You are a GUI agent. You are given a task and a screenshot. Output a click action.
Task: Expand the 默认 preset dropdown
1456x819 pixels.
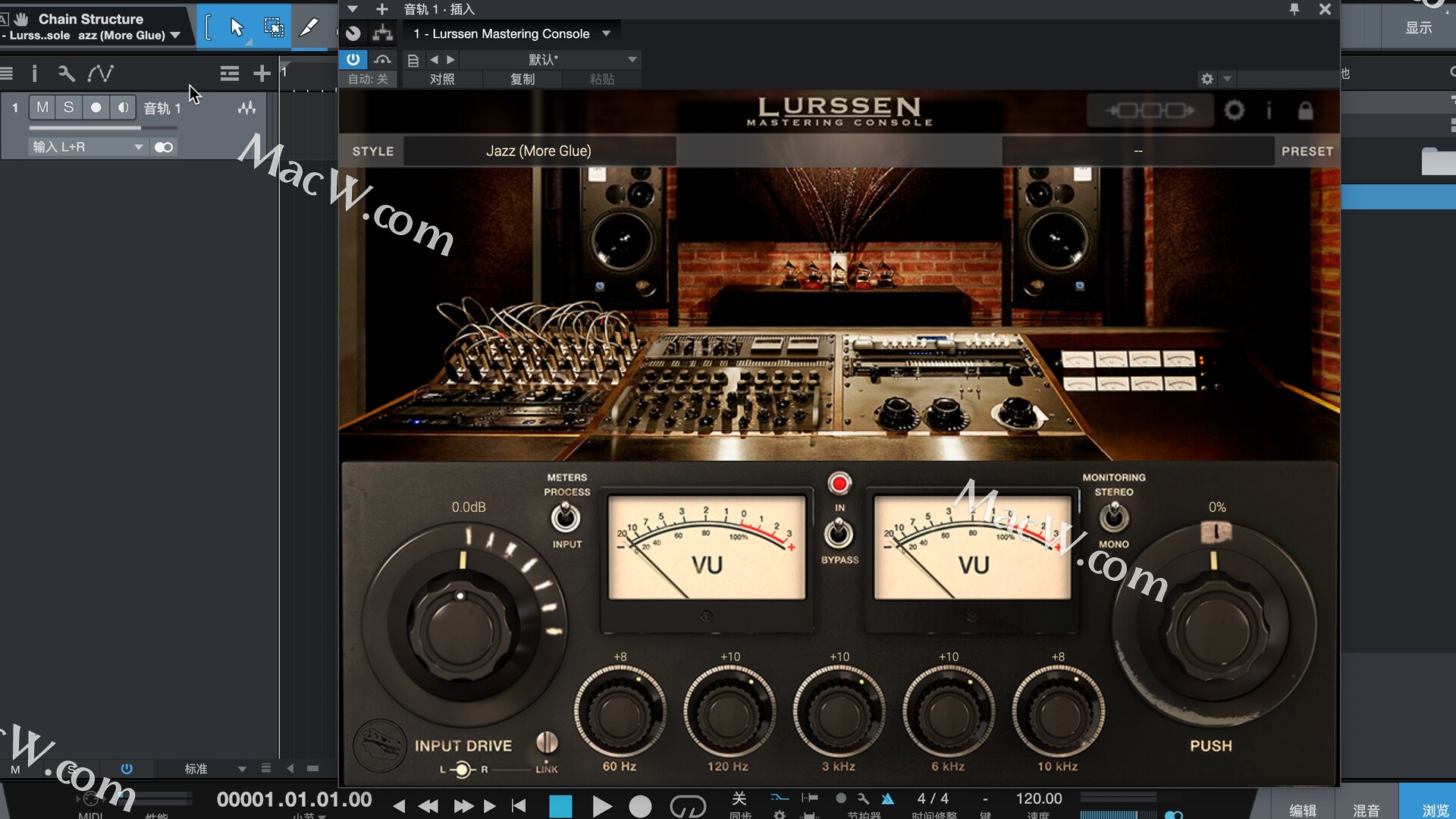click(632, 59)
